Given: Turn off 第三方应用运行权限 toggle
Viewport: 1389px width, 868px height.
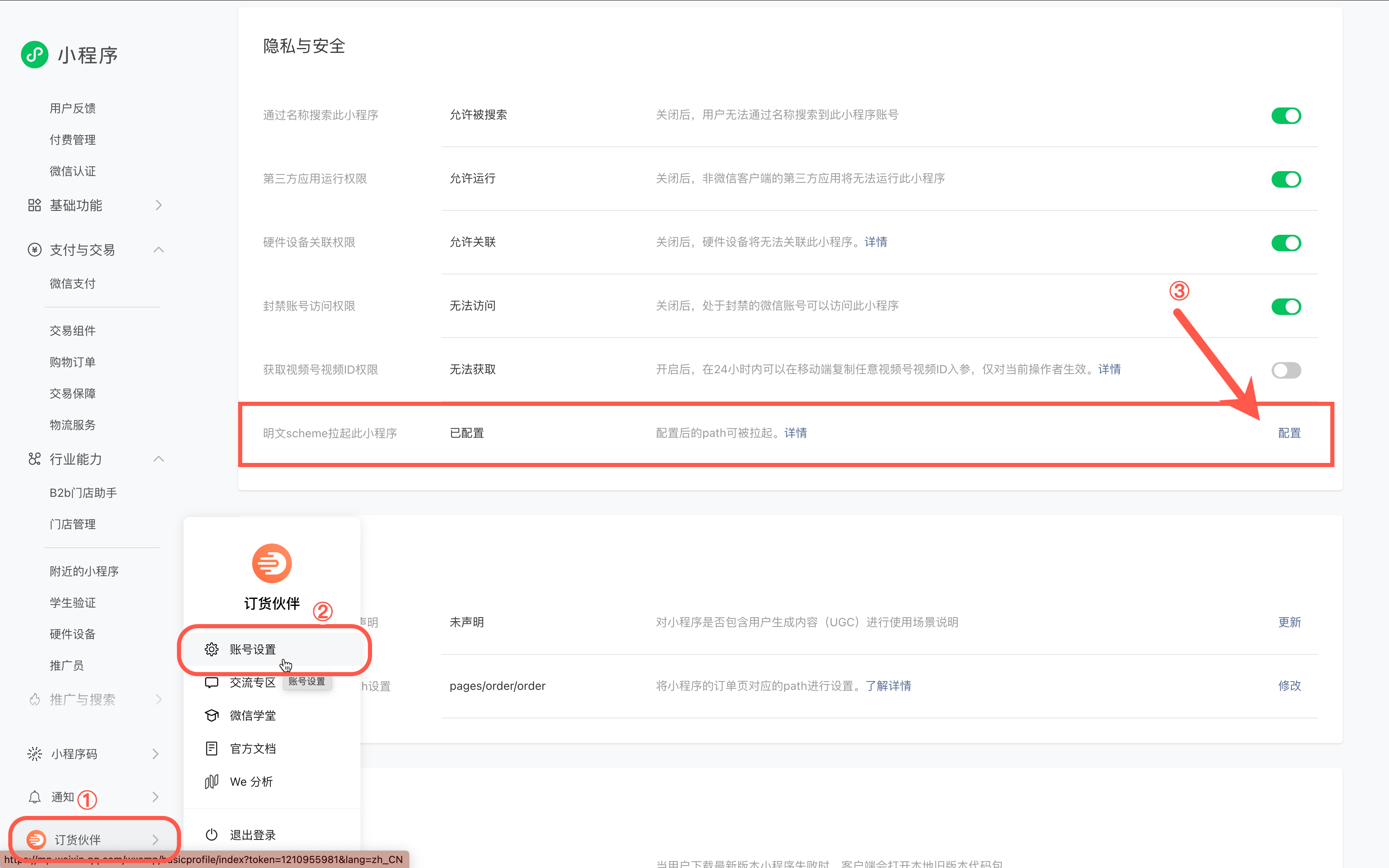Looking at the screenshot, I should [1286, 179].
